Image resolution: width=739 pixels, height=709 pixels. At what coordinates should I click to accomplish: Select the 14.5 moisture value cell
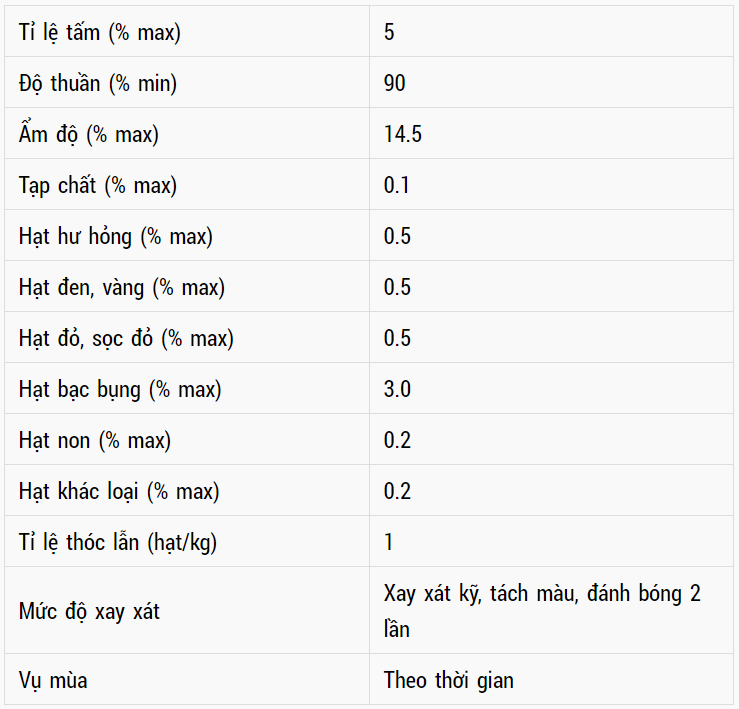[403, 134]
